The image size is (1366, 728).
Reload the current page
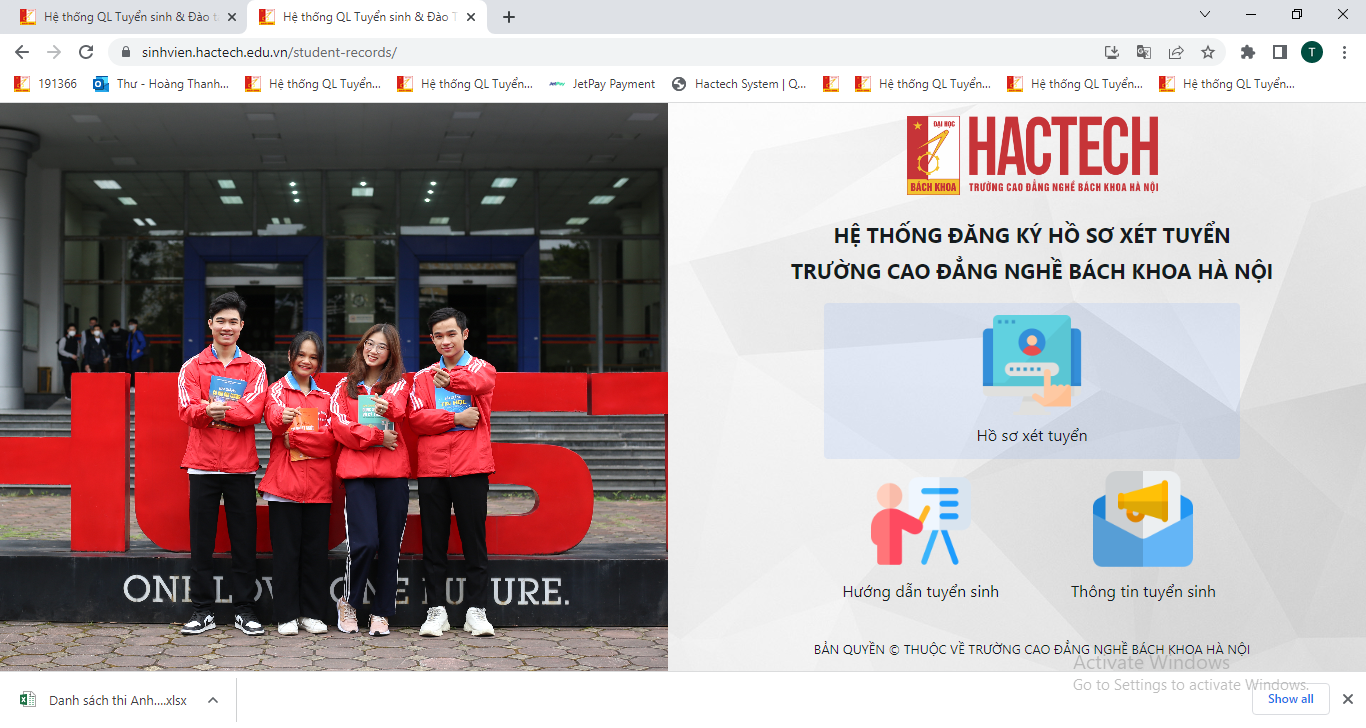click(x=86, y=52)
